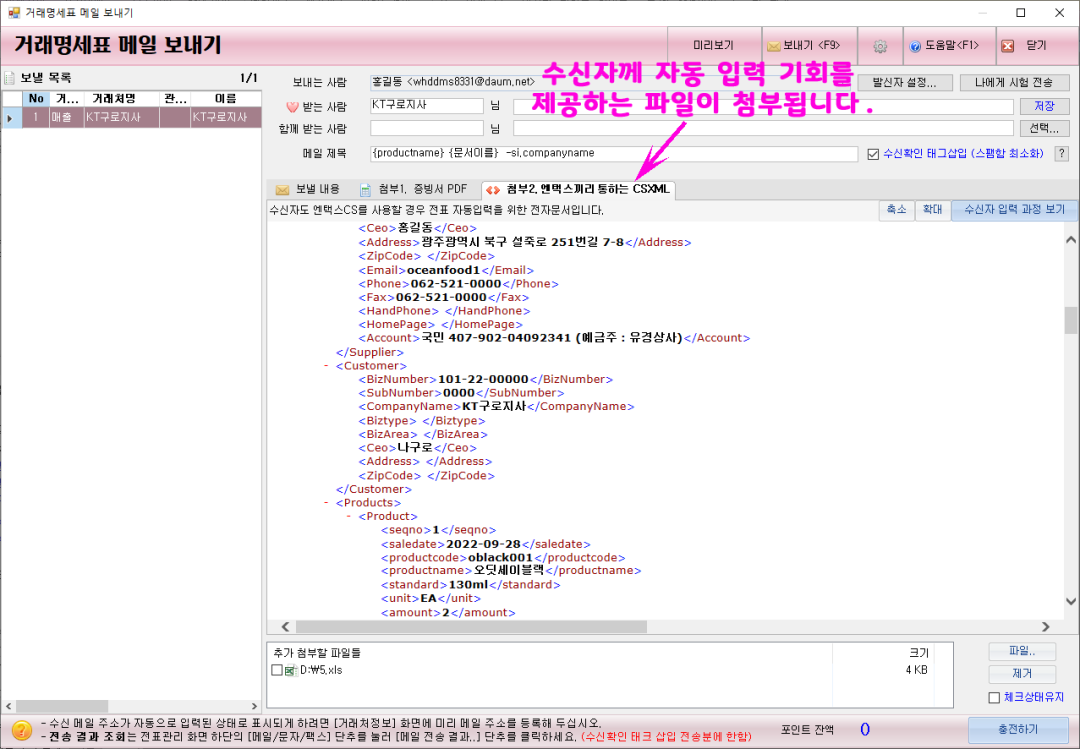Enlarge the XML view with 확대 button
This screenshot has height=749, width=1080.
[x=932, y=209]
